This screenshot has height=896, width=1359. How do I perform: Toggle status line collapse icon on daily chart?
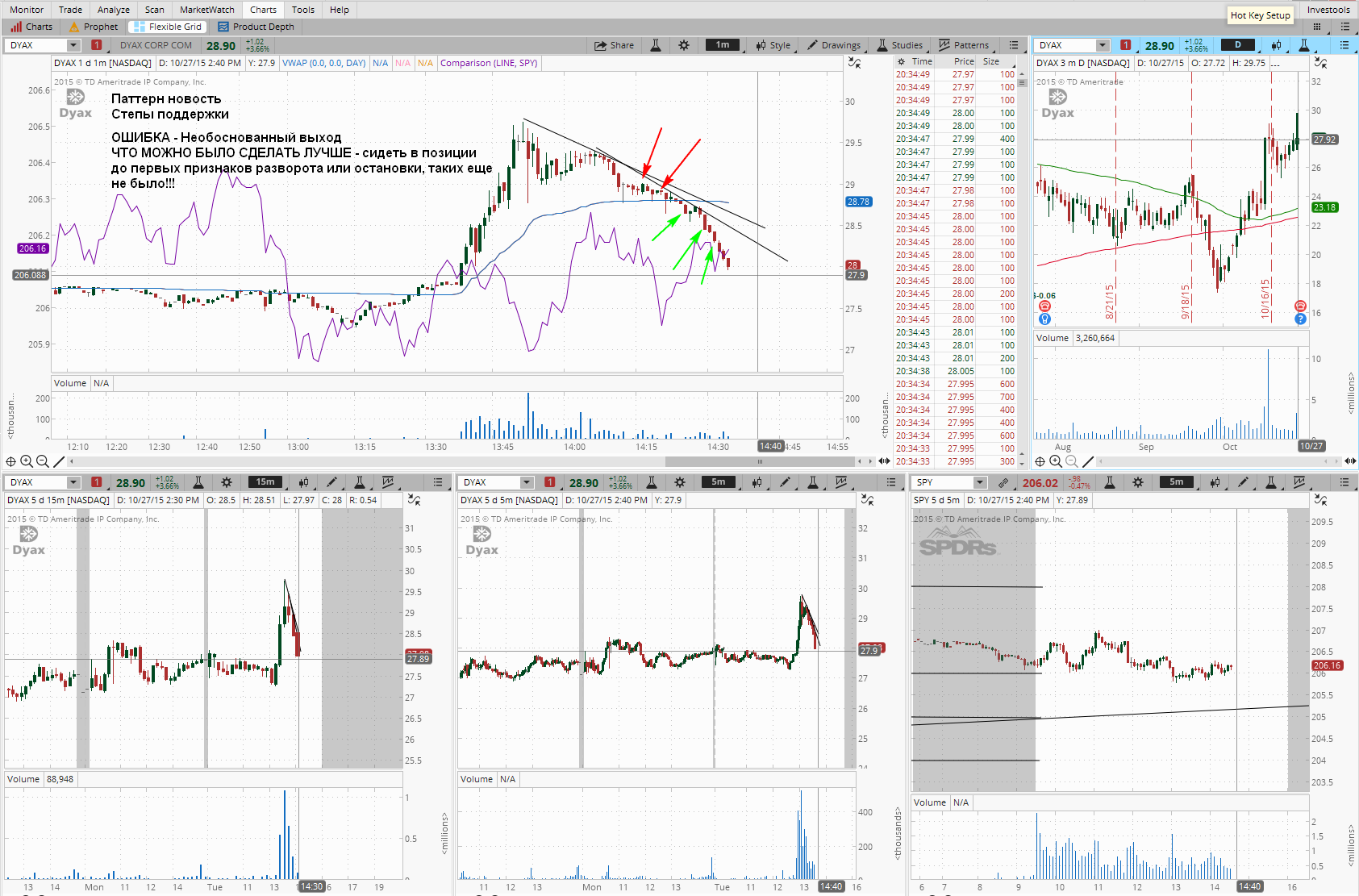1320,63
